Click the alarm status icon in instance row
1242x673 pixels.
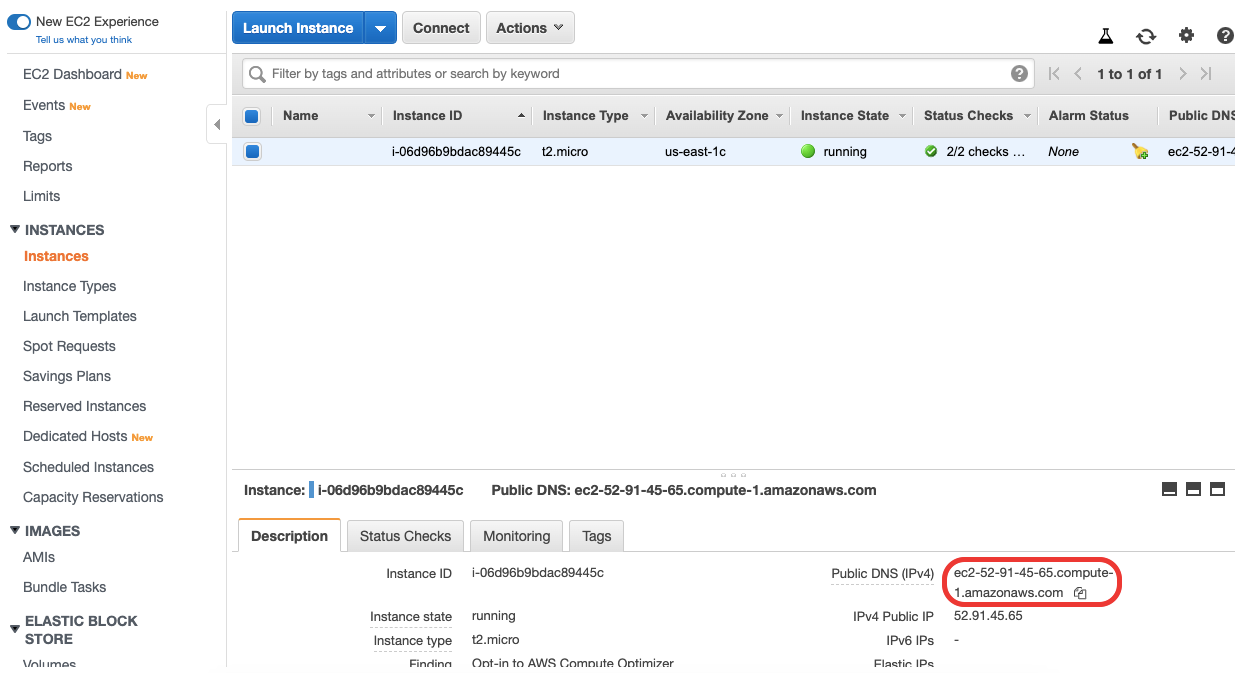pyautogui.click(x=1140, y=152)
